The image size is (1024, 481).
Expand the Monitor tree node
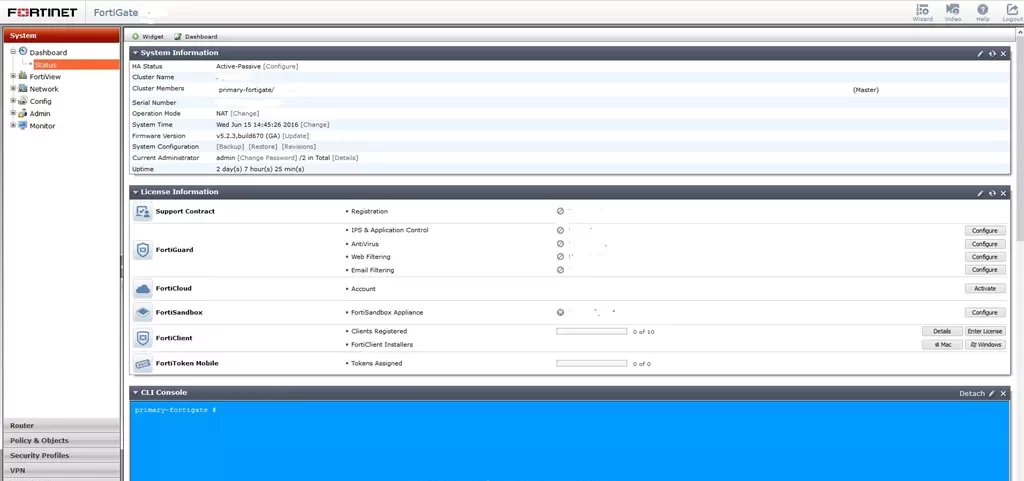point(13,125)
